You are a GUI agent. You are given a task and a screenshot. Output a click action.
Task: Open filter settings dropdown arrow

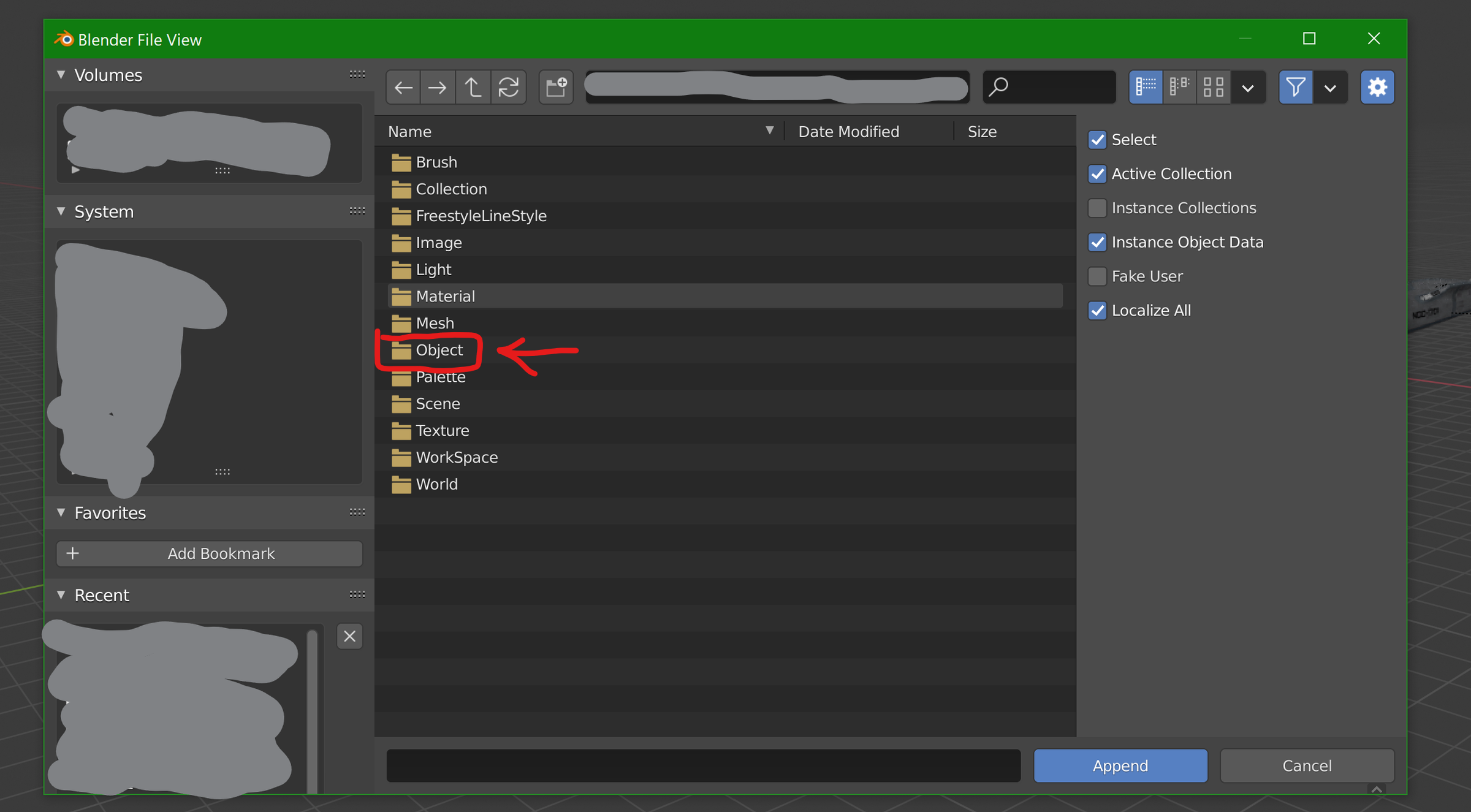click(1330, 88)
